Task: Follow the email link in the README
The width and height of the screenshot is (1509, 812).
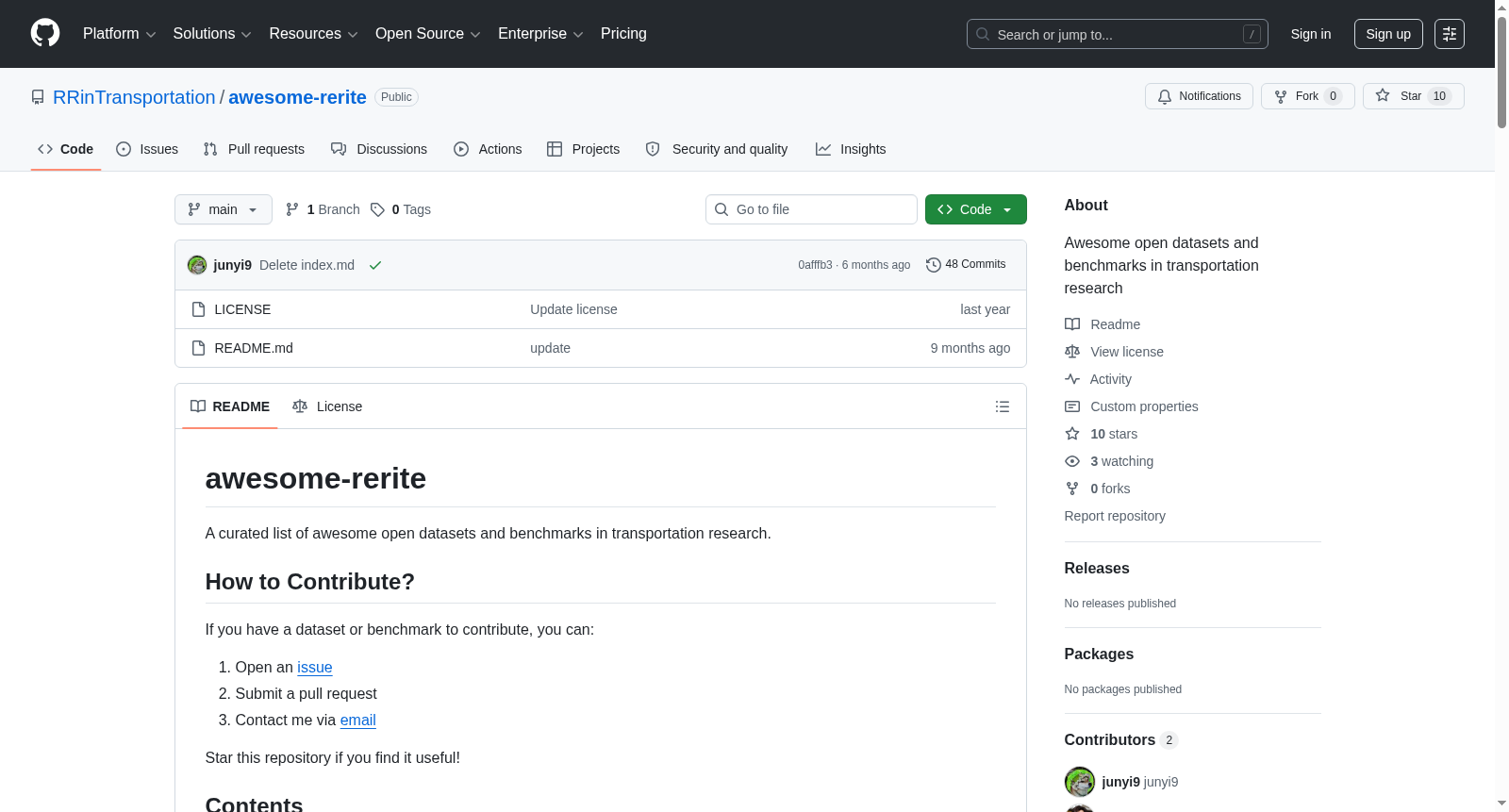Action: pyautogui.click(x=358, y=720)
